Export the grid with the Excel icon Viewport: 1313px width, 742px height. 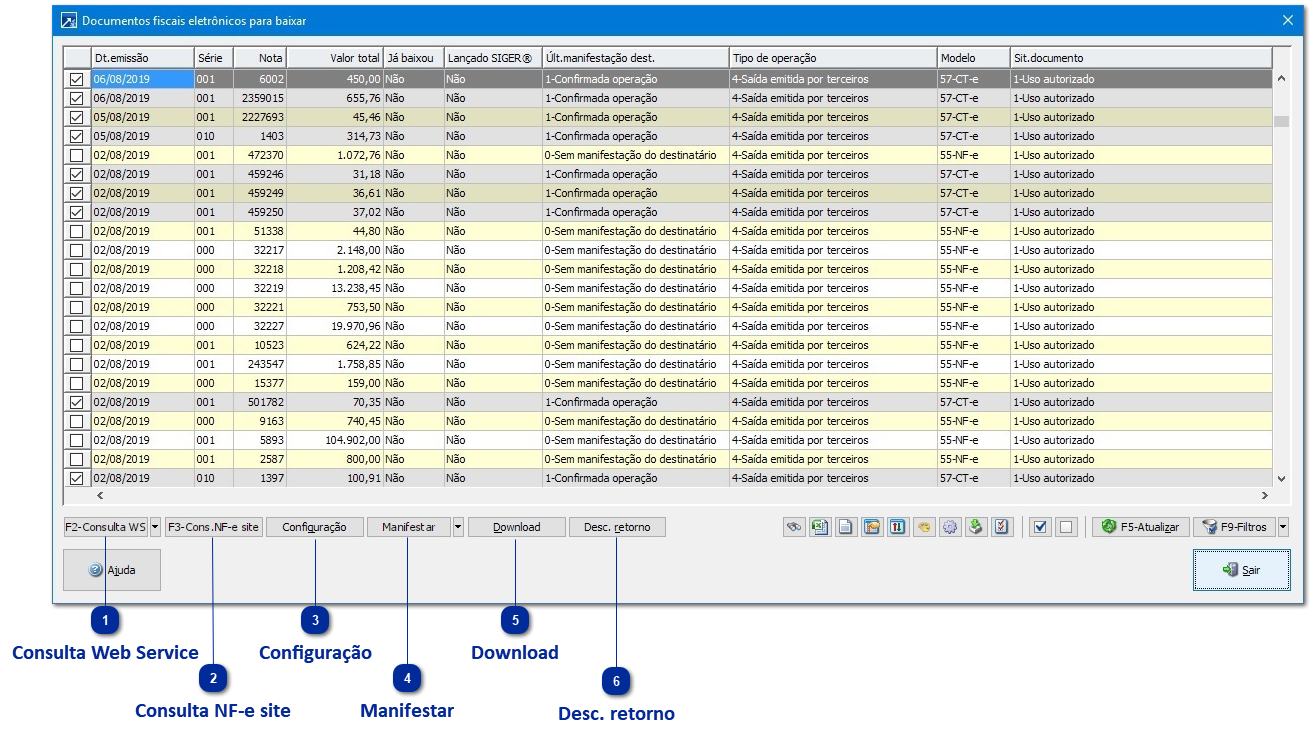point(820,527)
